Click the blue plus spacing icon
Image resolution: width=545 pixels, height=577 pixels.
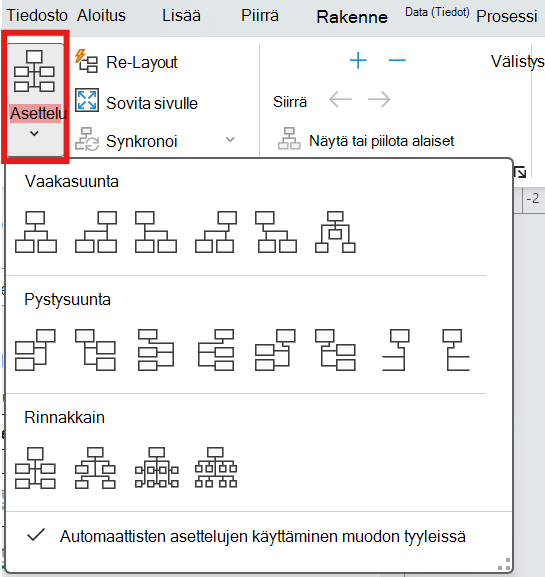358,61
